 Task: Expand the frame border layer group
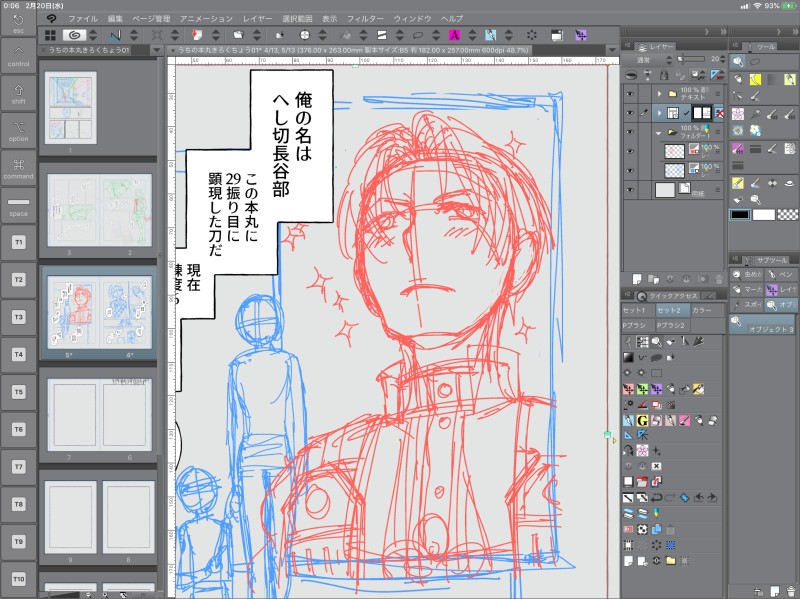point(659,113)
